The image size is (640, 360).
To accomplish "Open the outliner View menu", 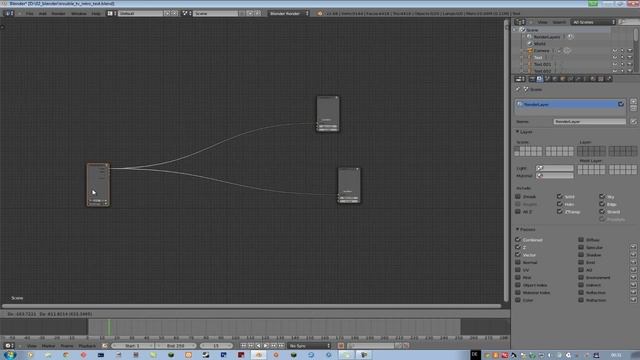I will (542, 22).
